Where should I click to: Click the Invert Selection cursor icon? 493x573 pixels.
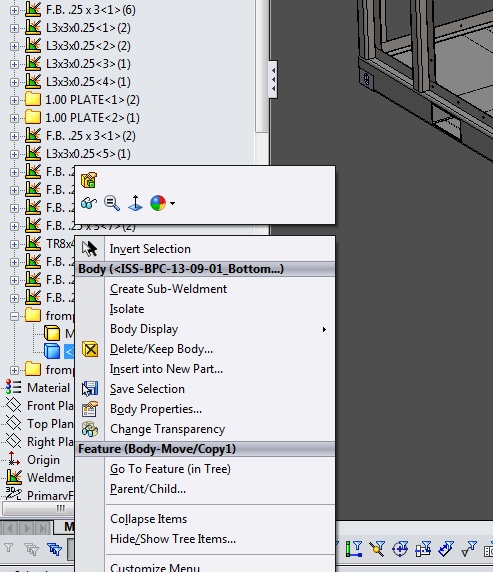(x=90, y=249)
